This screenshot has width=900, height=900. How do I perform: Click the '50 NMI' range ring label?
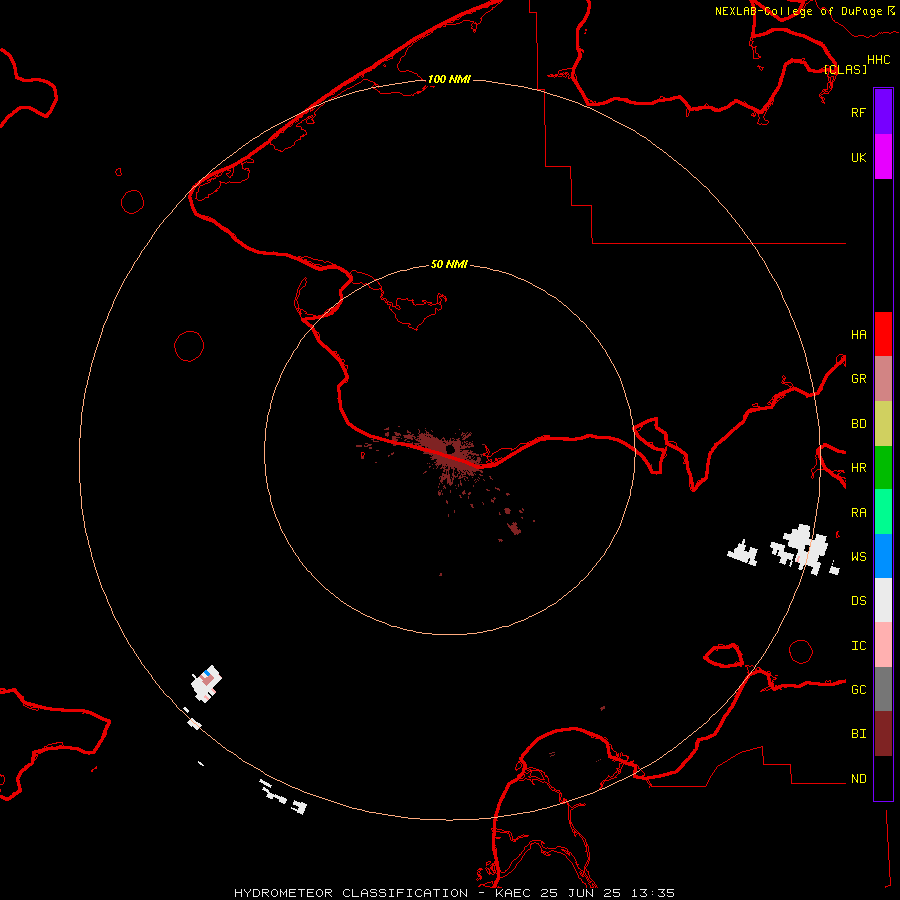click(449, 264)
